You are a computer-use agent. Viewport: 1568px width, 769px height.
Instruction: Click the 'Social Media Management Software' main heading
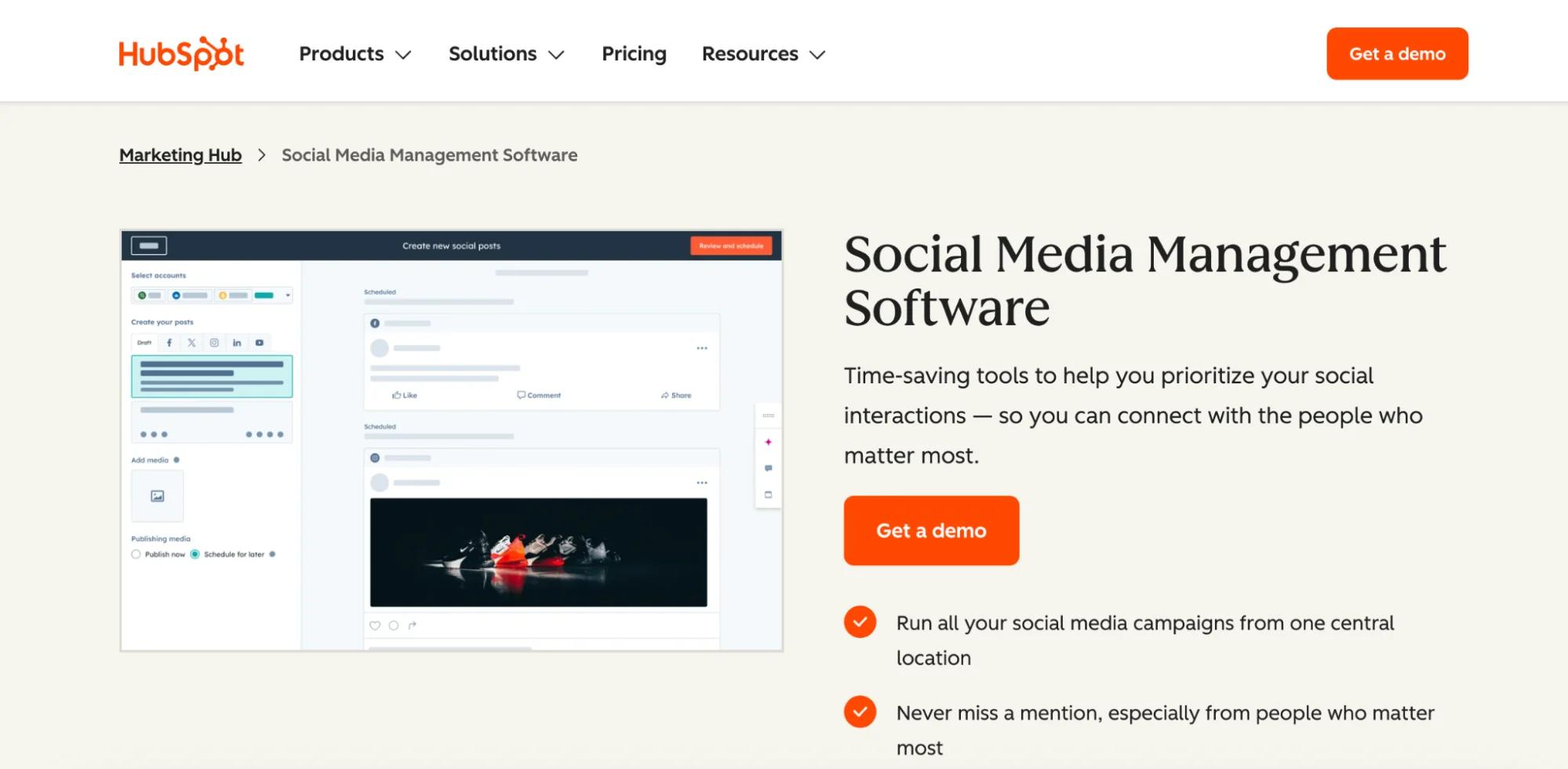[1144, 281]
